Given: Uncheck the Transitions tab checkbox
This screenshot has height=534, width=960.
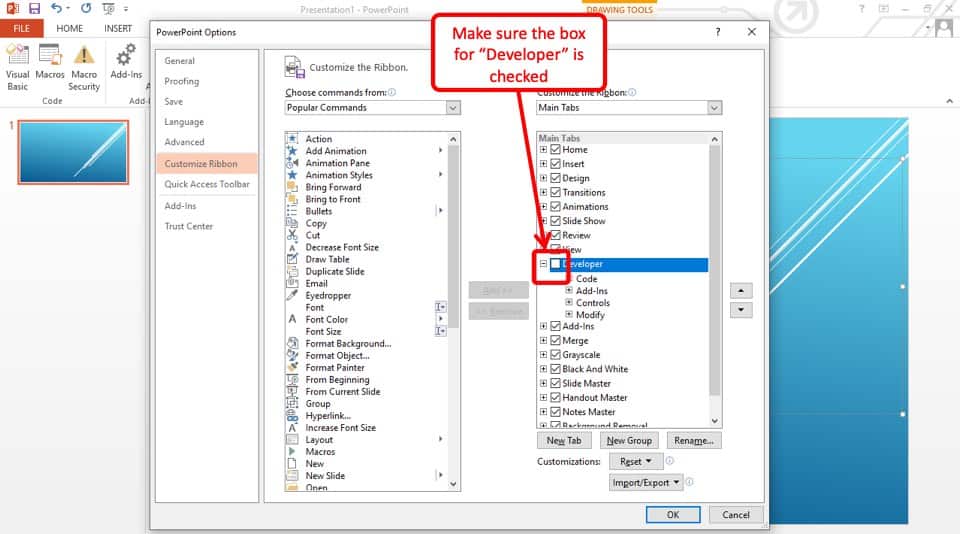Looking at the screenshot, I should (555, 192).
